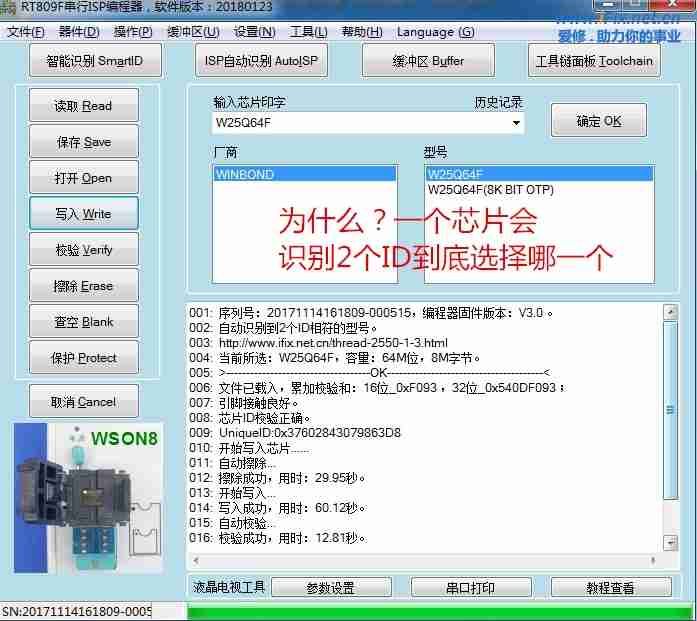
Task: Open the 工具链面板 Toolchain button
Action: [594, 60]
